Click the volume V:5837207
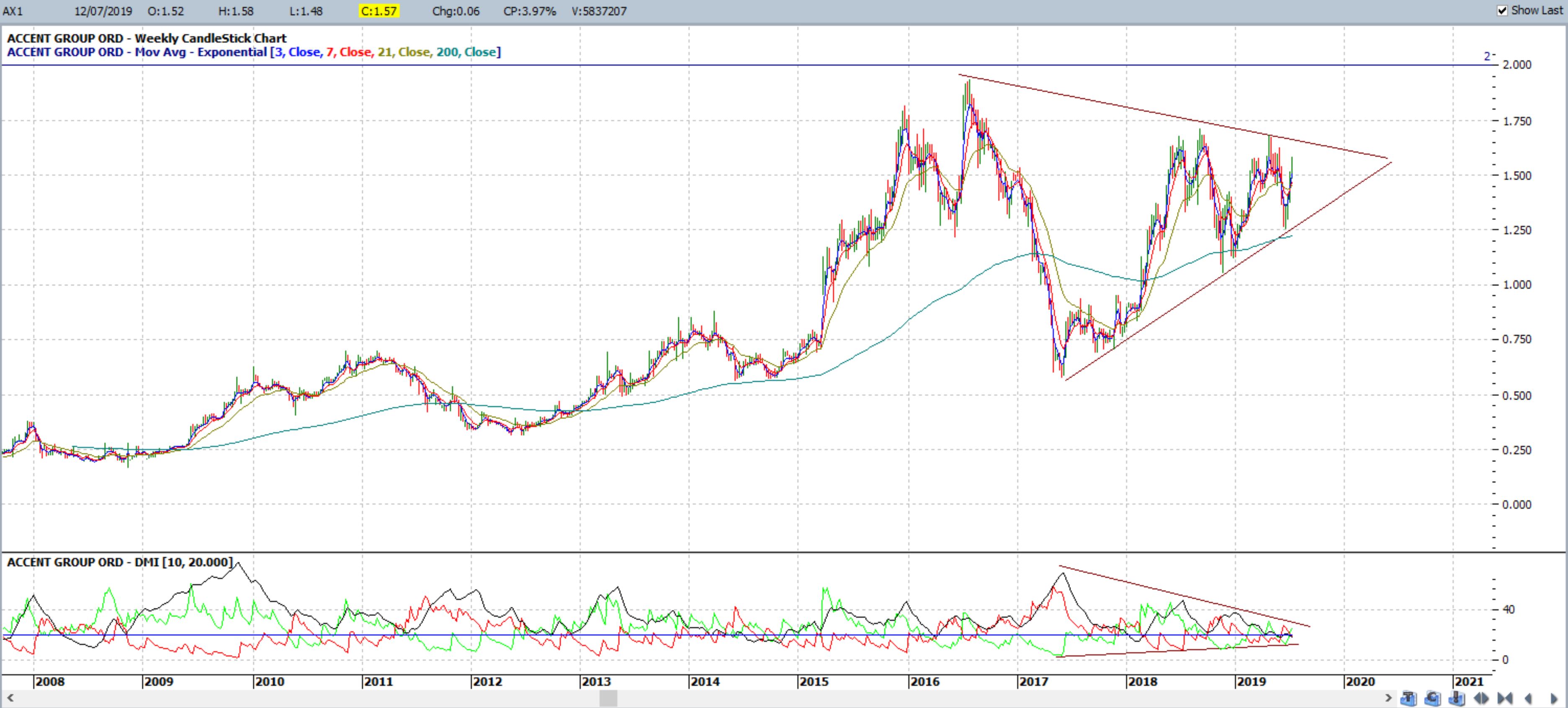 [599, 11]
